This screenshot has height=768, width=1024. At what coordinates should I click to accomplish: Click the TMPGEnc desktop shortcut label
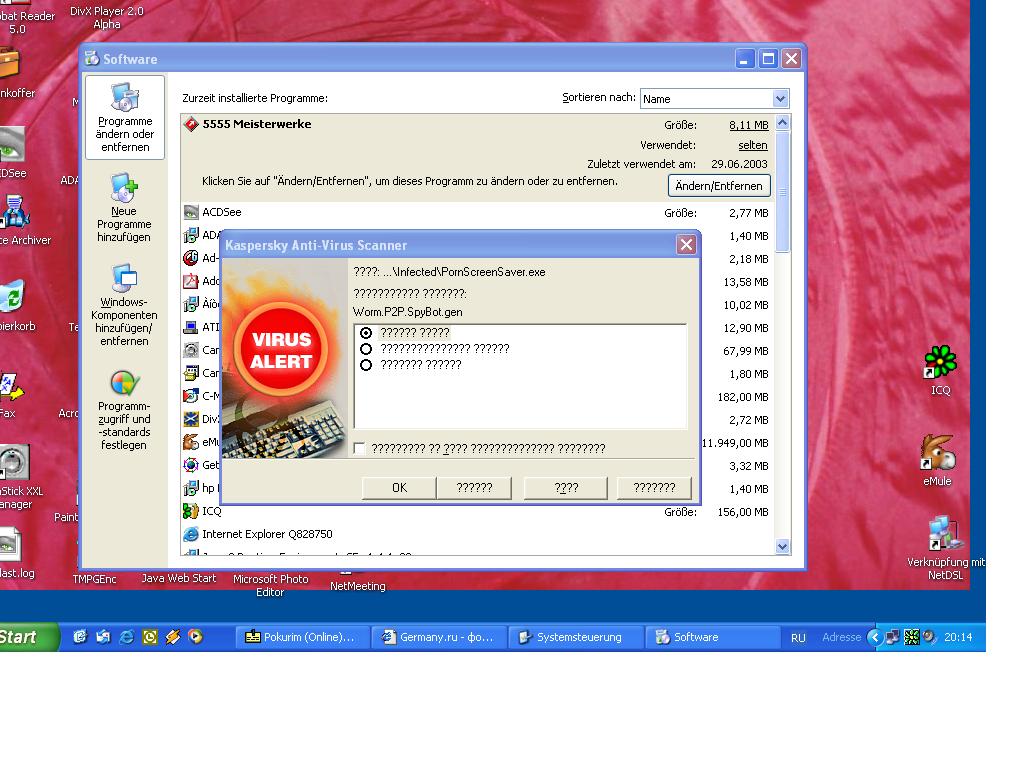(x=94, y=579)
